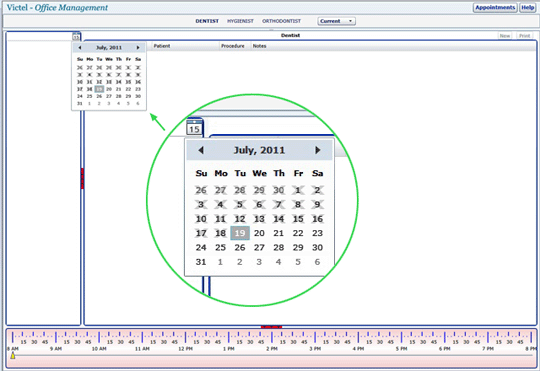Click July, 2011 title in small date picker
540x371 pixels.
109,48
